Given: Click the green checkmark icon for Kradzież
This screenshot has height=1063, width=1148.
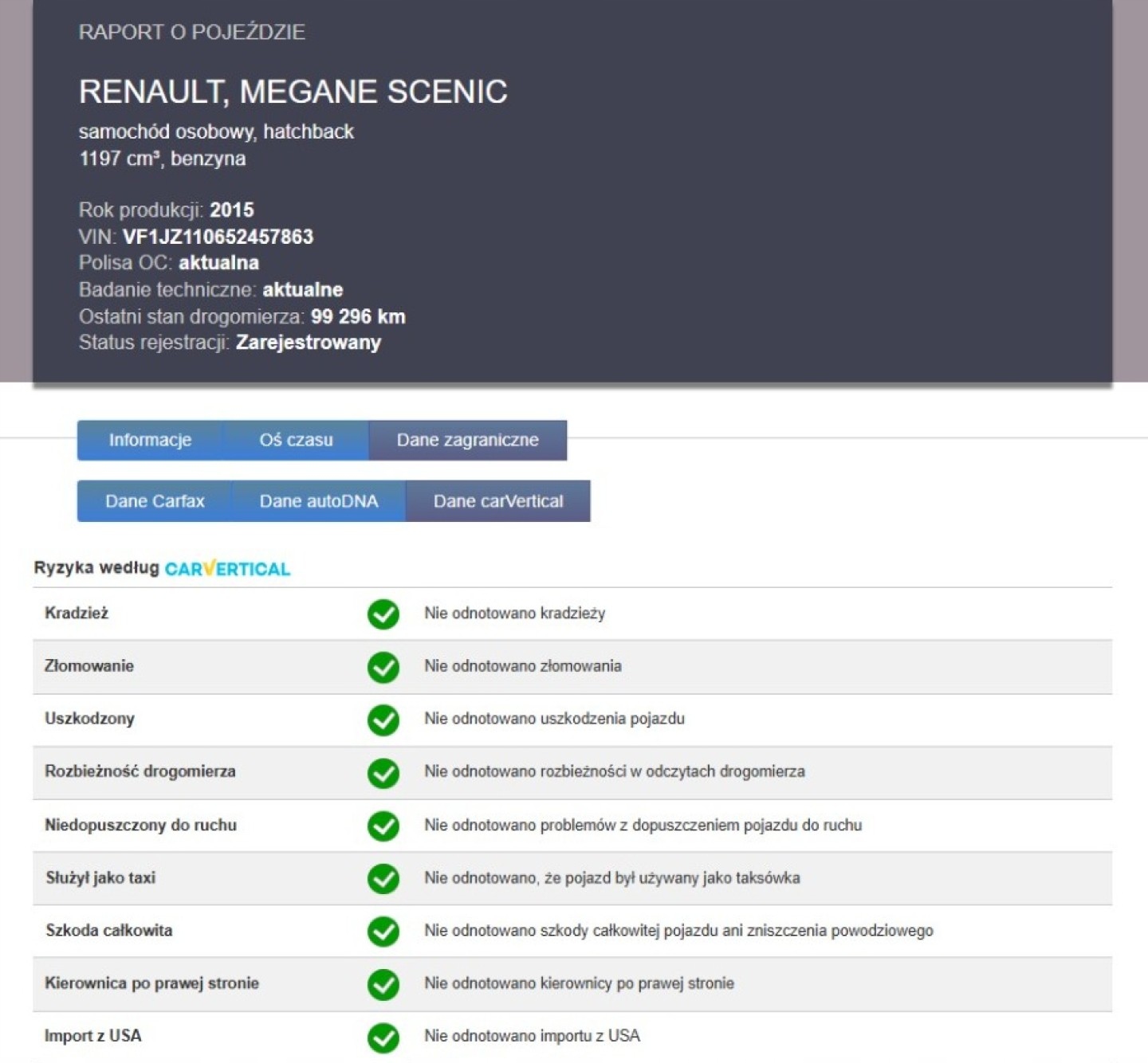Looking at the screenshot, I should tap(383, 614).
